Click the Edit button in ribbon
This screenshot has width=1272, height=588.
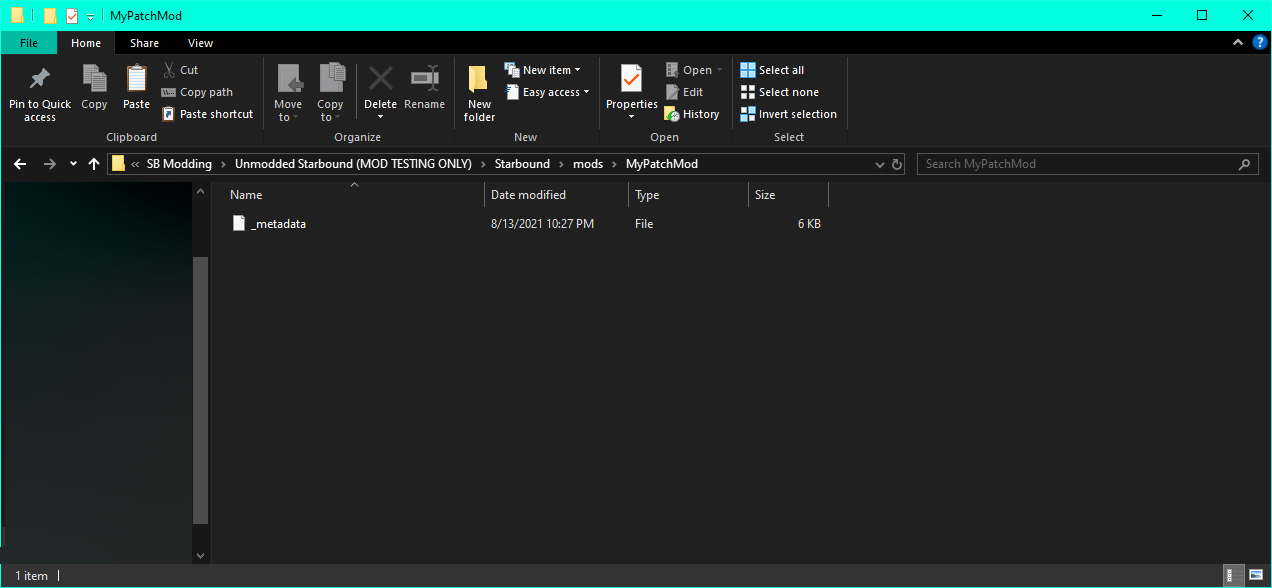(x=684, y=92)
